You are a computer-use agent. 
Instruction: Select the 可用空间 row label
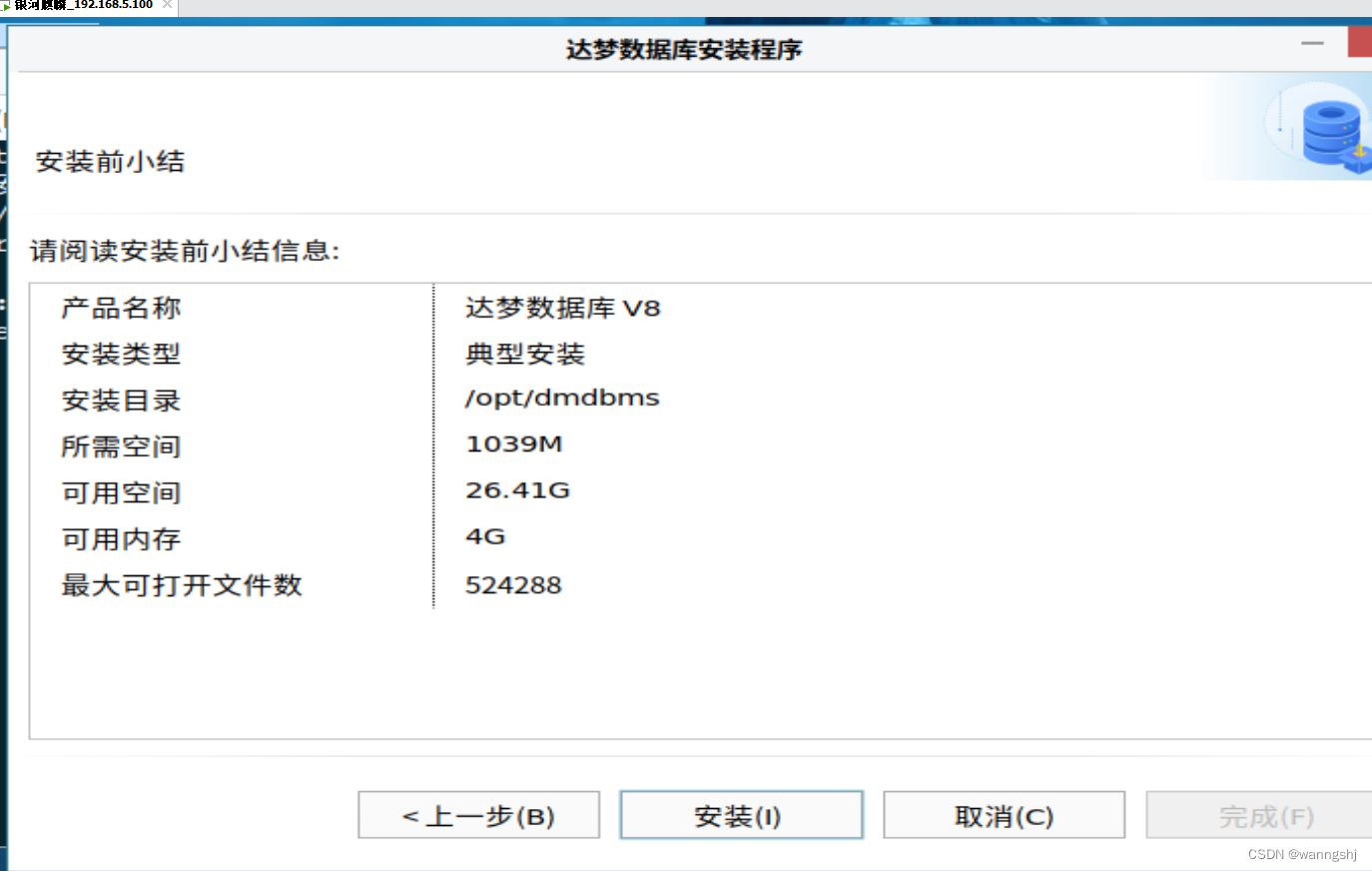[121, 492]
